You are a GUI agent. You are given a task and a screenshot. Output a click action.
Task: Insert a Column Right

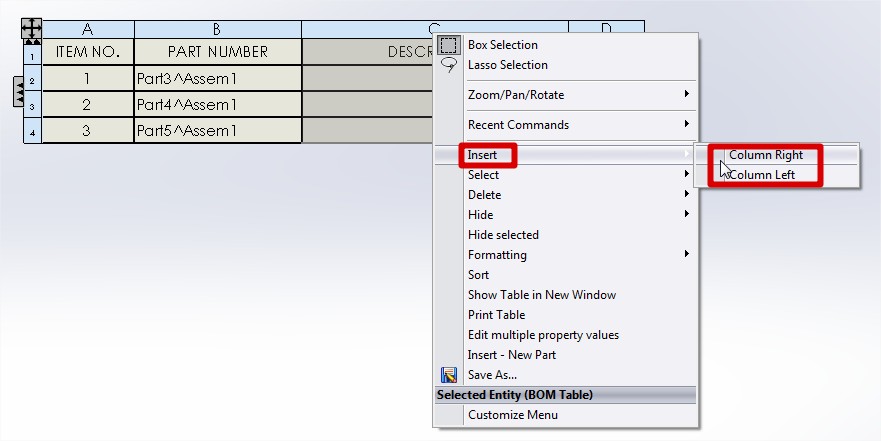tap(765, 155)
